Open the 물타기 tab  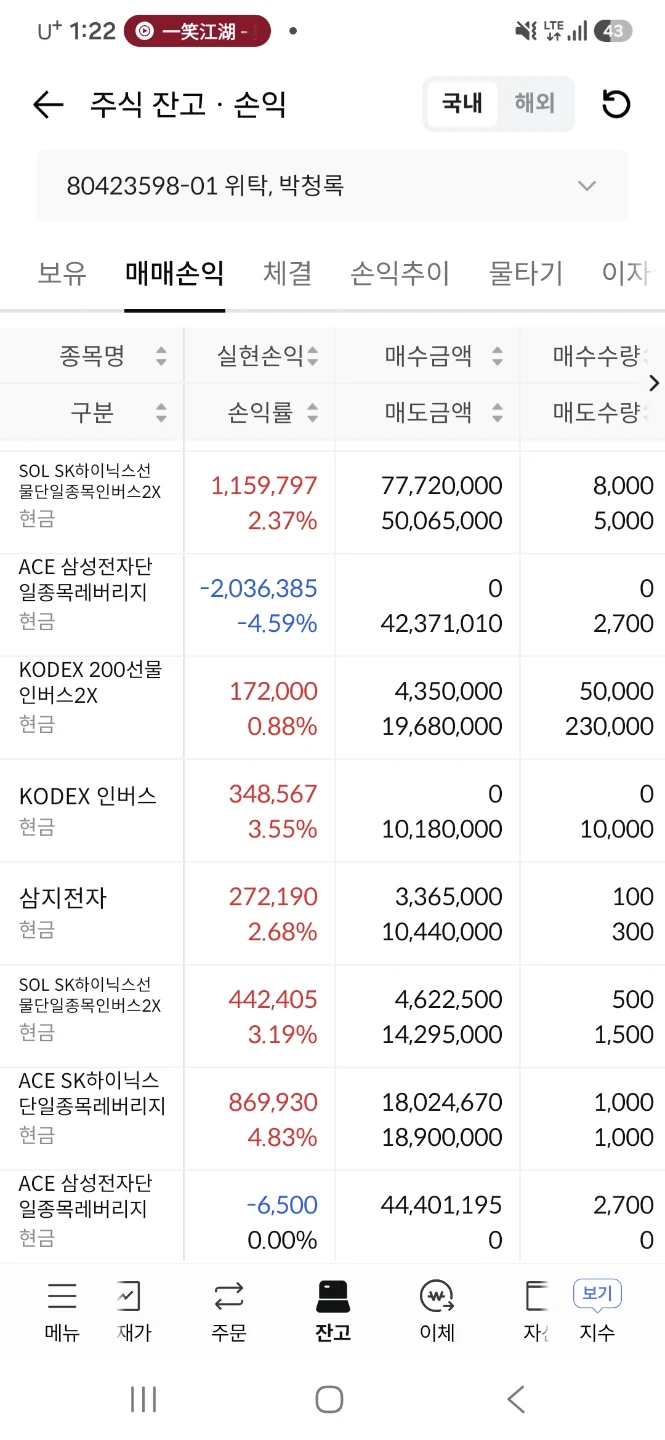[x=526, y=272]
